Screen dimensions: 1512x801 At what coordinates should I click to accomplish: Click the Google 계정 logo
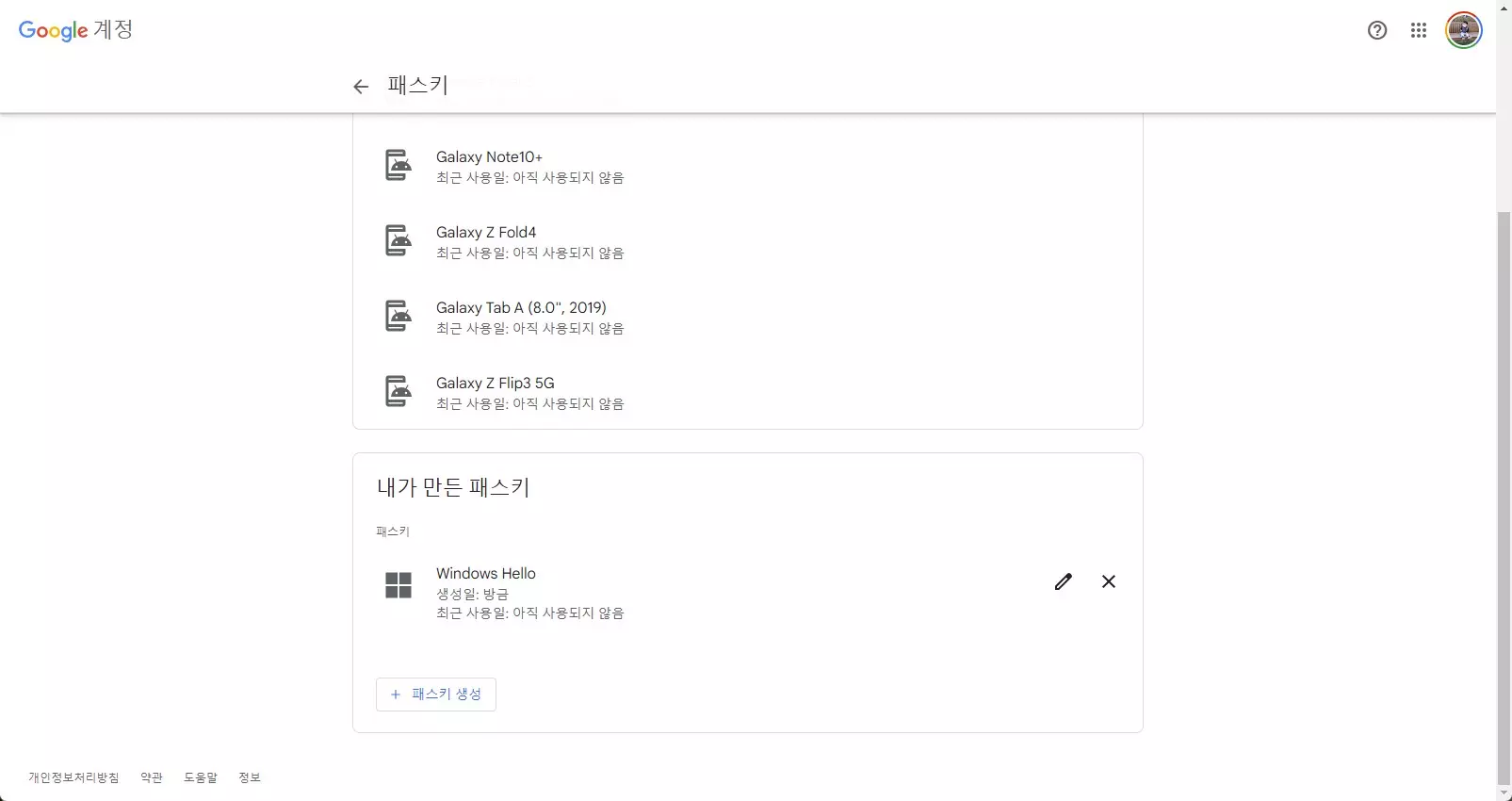(x=74, y=30)
